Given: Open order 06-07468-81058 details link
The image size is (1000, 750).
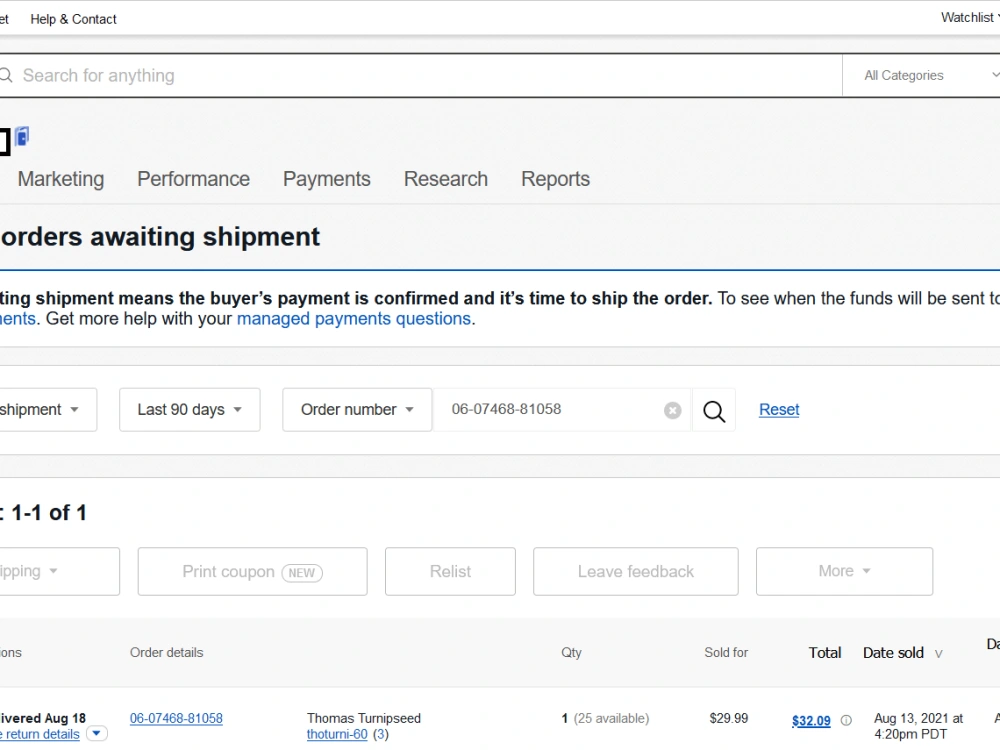Looking at the screenshot, I should 176,718.
